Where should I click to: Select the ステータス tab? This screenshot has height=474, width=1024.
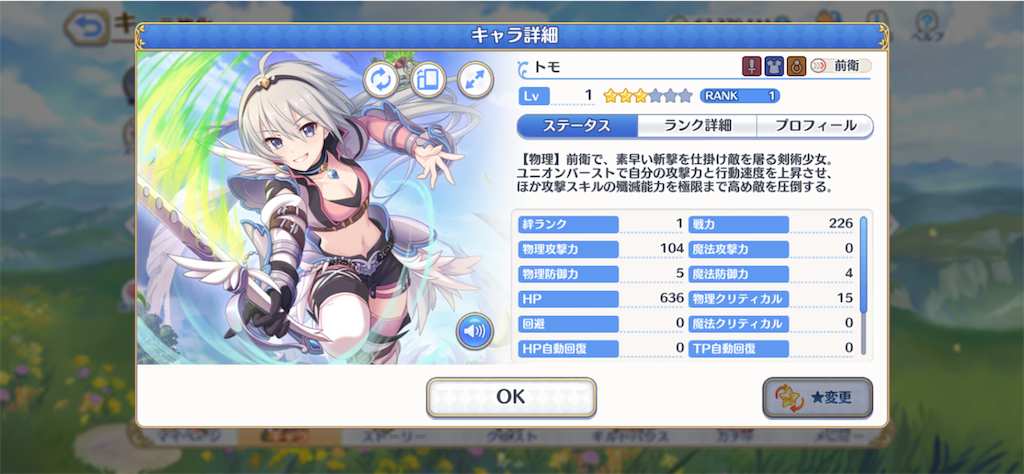click(577, 126)
